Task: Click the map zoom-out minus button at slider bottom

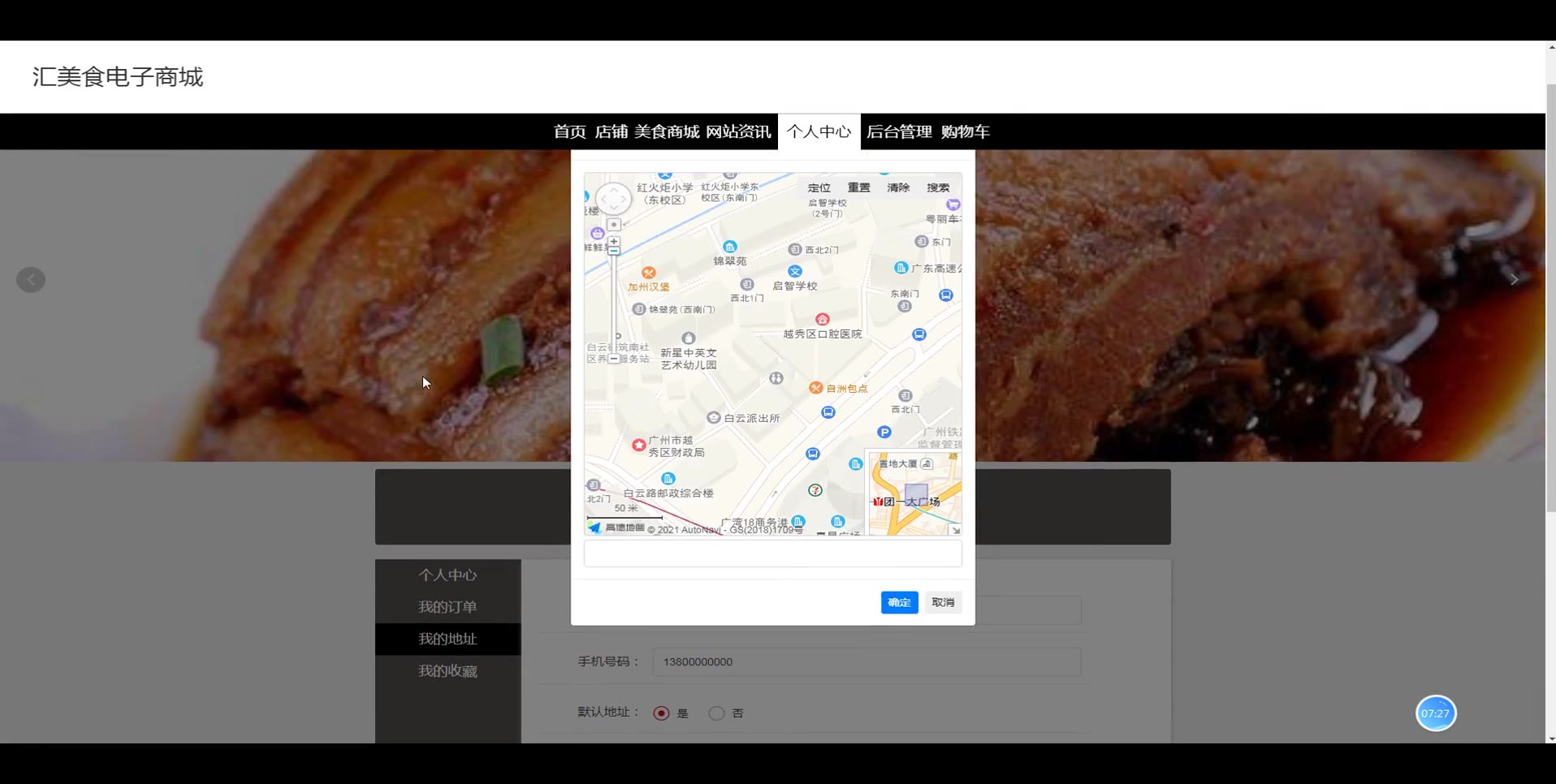Action: click(x=614, y=358)
